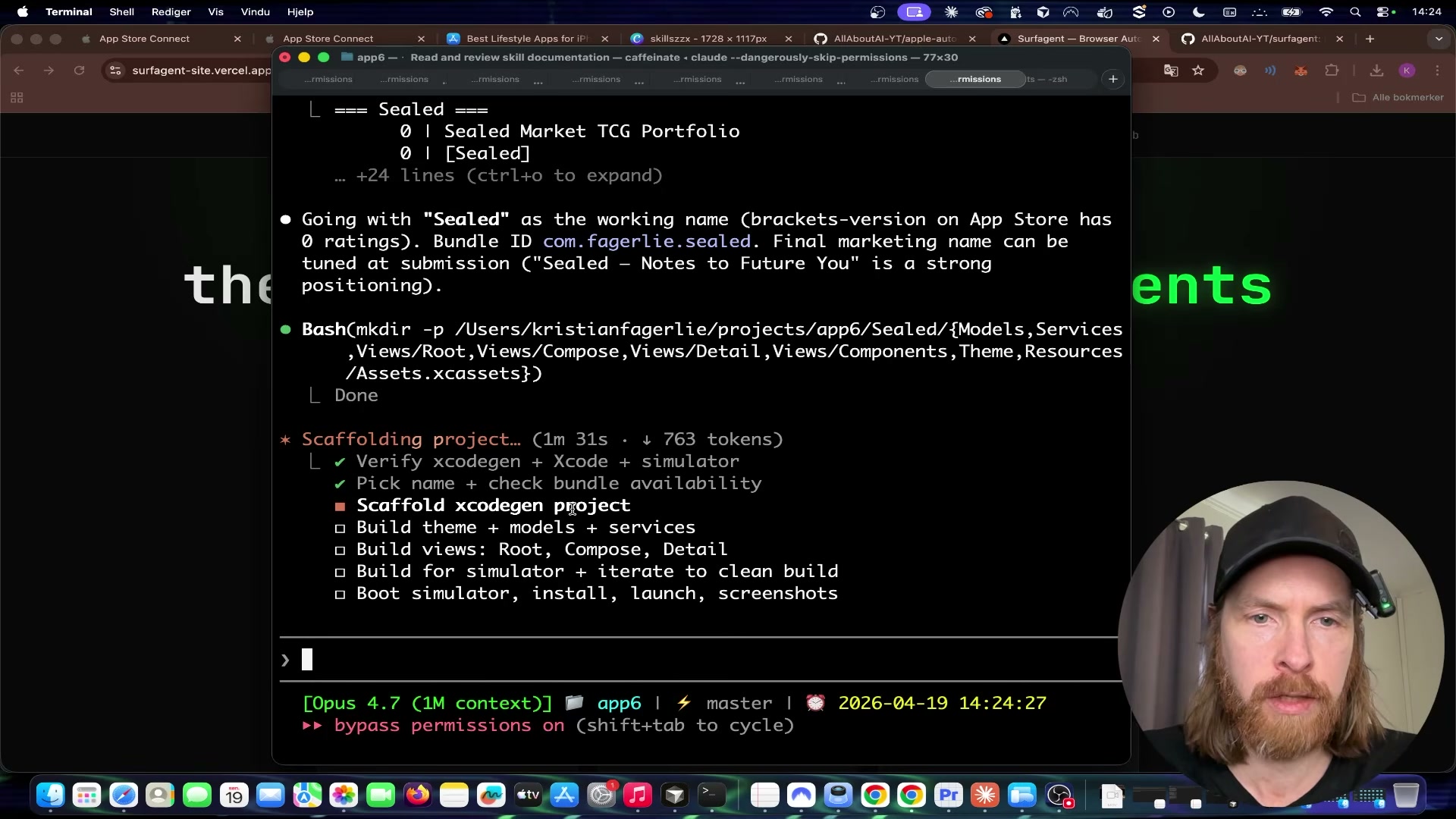Open Adobe Premiere Pro from the Dock
The image size is (1456, 819).
click(947, 795)
